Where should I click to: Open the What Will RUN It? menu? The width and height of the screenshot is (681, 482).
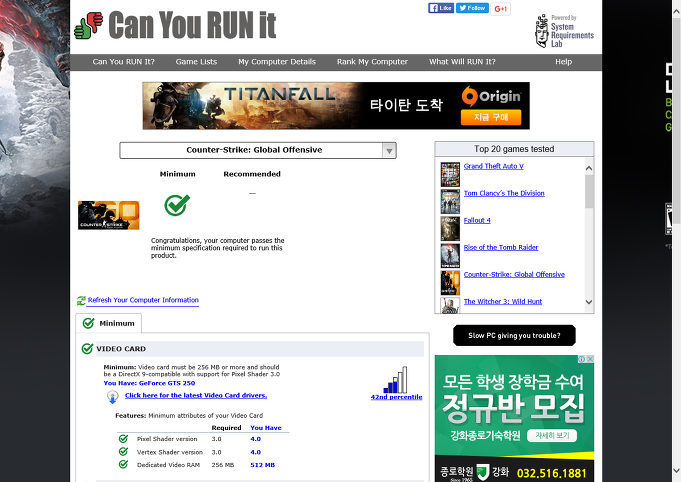462,62
